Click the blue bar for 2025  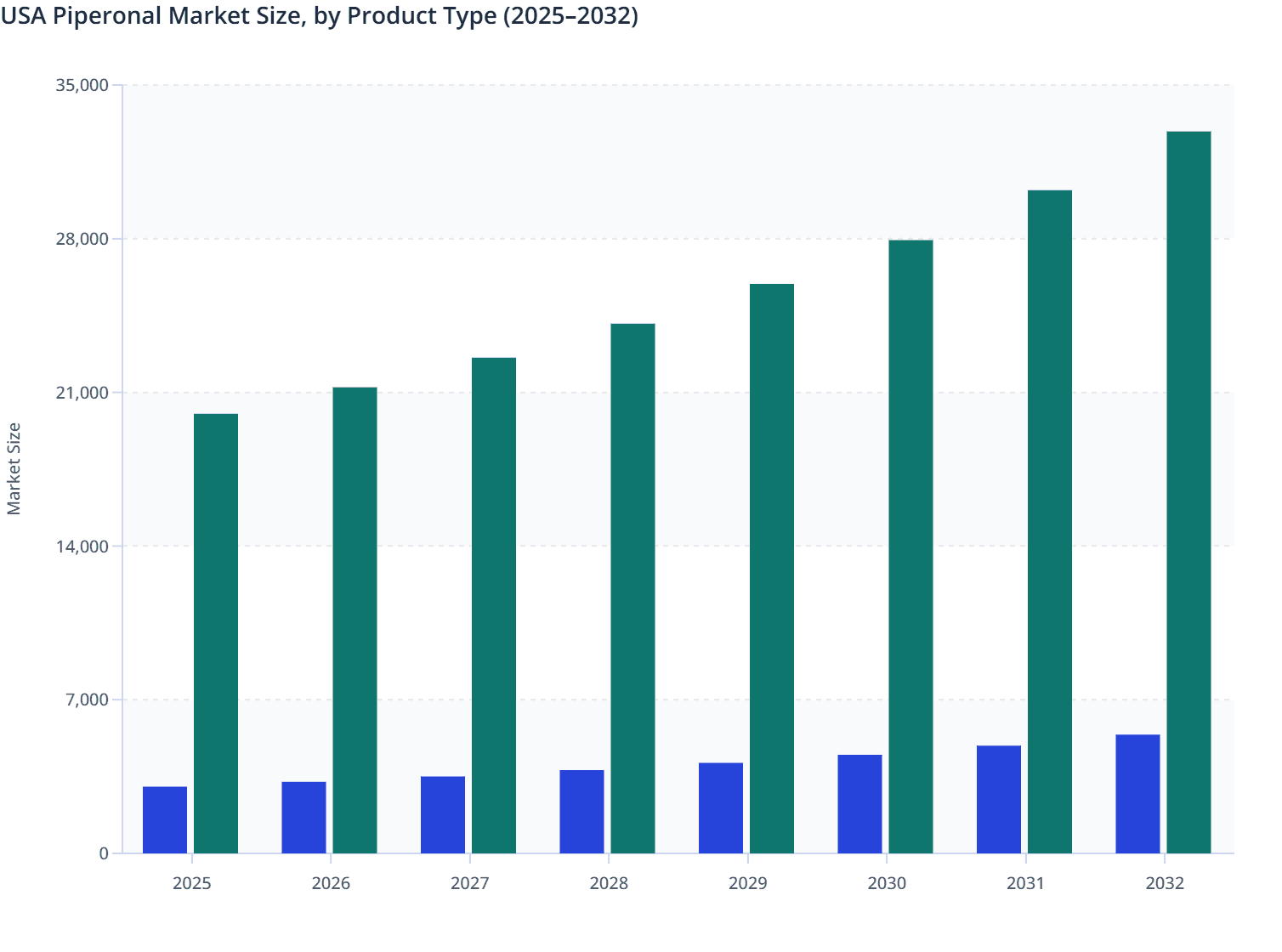click(164, 820)
